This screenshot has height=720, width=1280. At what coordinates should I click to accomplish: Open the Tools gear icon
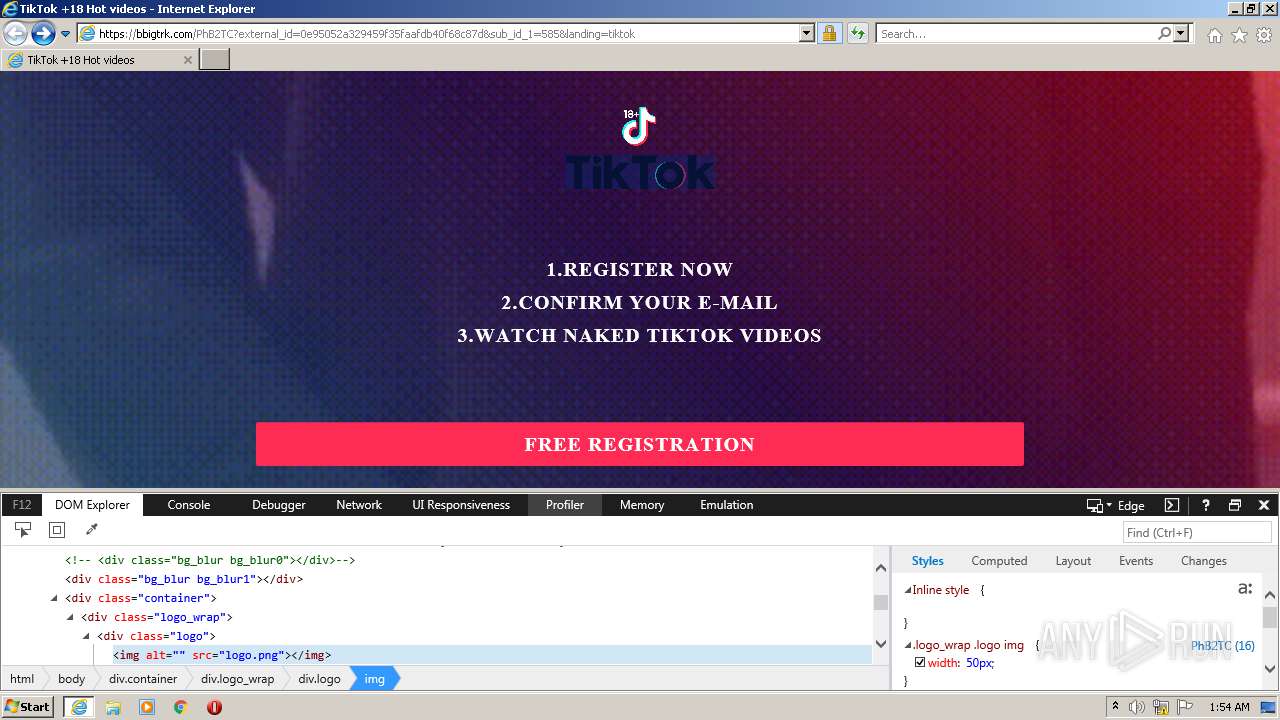coord(1263,35)
